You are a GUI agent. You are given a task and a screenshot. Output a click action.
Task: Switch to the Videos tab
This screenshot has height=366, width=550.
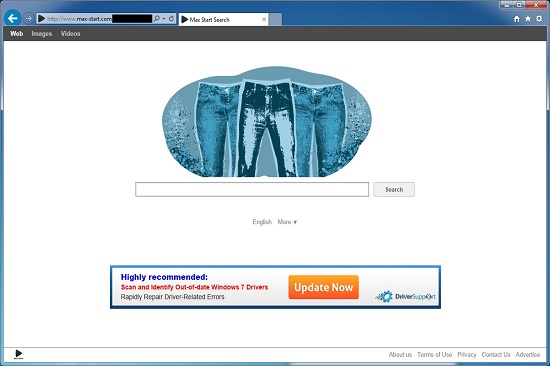(70, 34)
